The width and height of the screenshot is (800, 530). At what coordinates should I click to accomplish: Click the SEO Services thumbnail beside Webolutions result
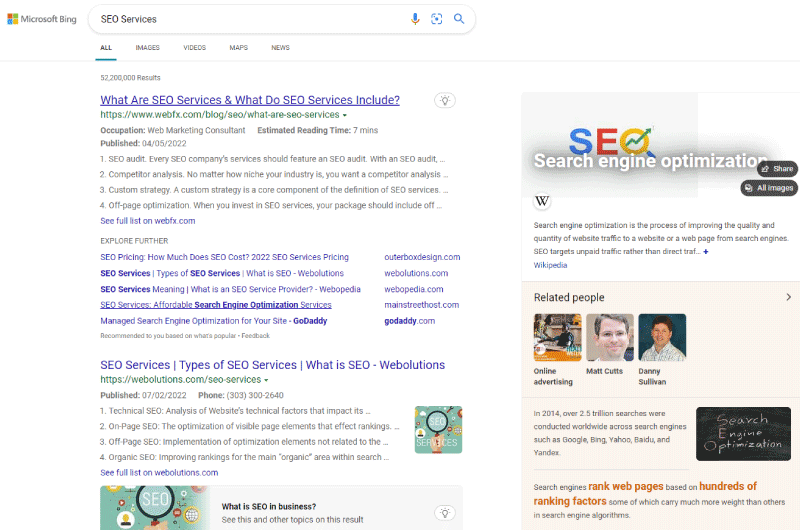click(x=438, y=430)
